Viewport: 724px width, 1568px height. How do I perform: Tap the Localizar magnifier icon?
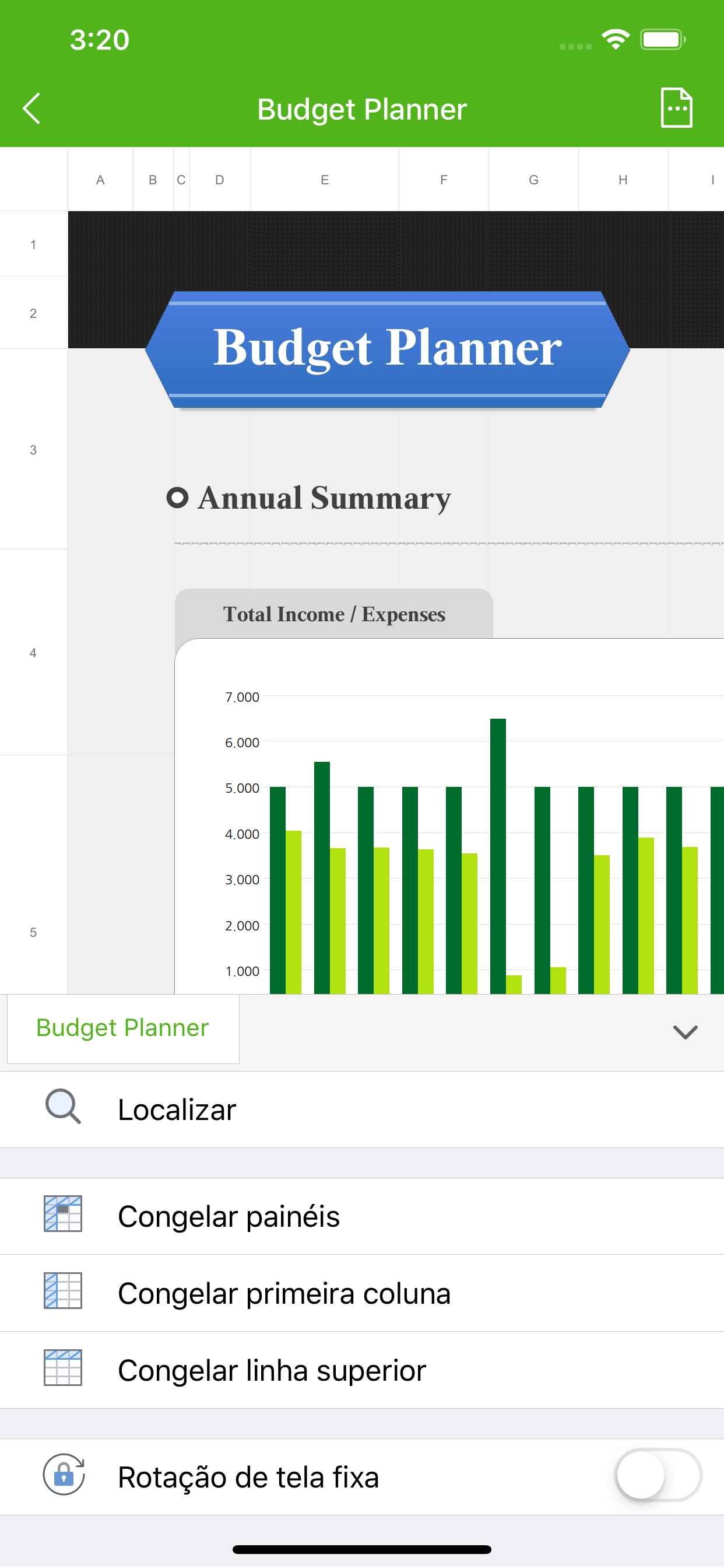pos(64,1107)
